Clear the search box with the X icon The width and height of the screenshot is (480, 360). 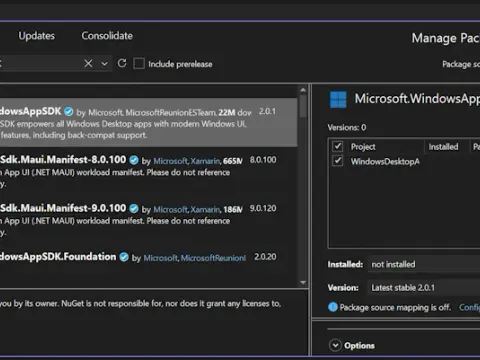point(88,63)
